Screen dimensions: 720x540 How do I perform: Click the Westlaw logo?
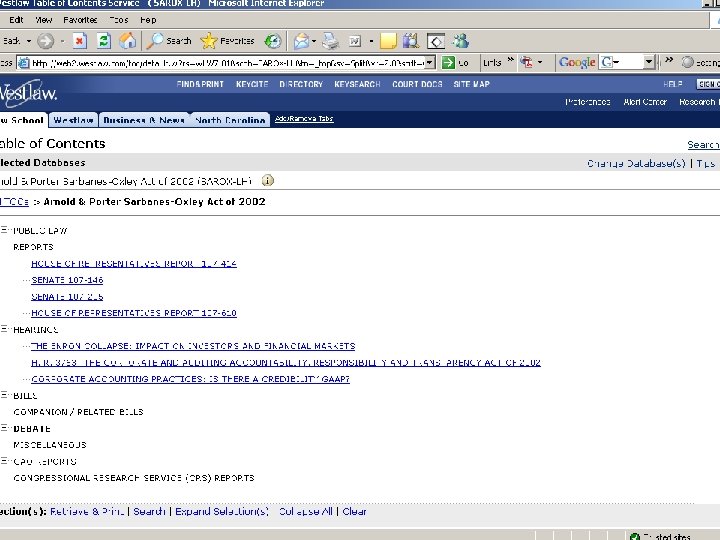coord(28,94)
